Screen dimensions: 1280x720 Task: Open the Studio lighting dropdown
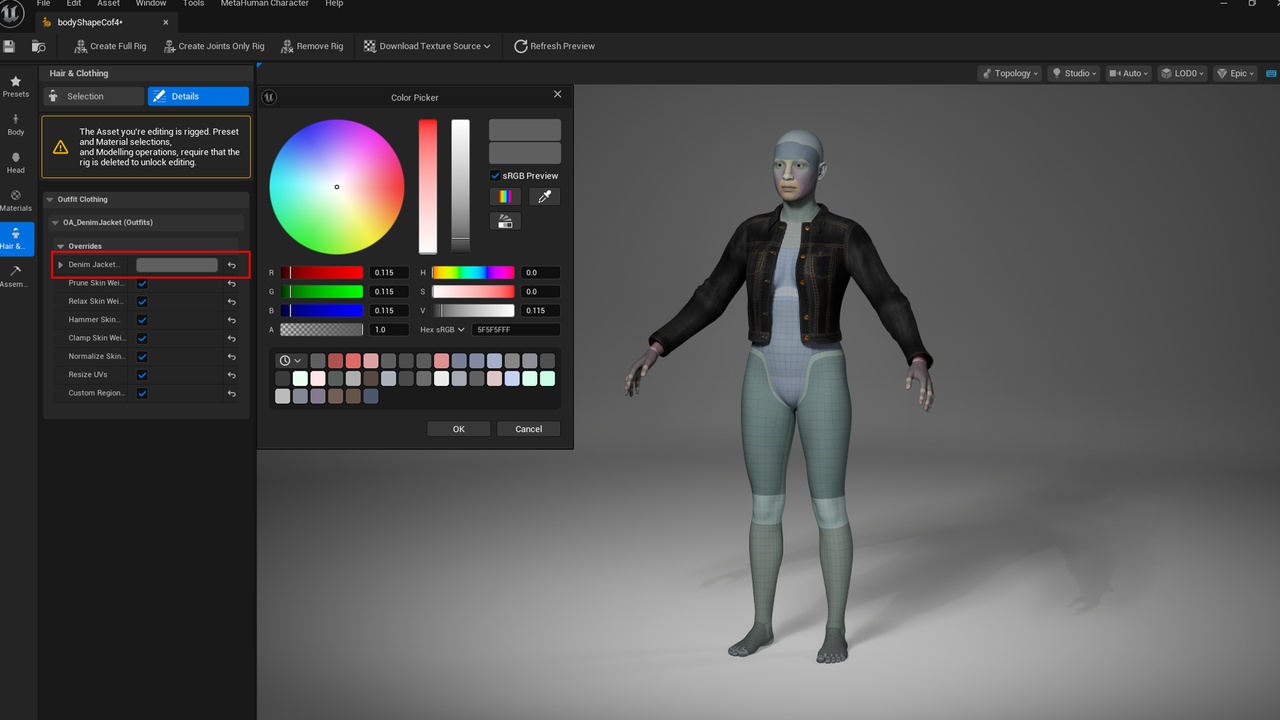pyautogui.click(x=1074, y=73)
